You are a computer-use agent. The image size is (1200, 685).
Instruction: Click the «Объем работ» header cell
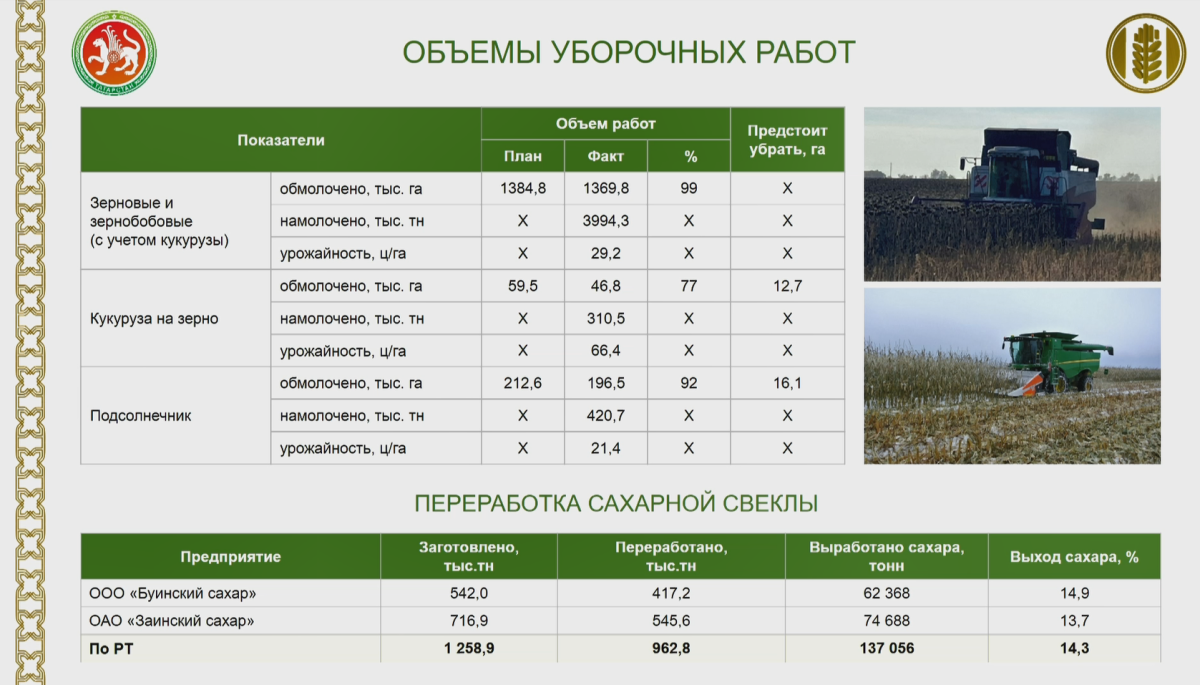[606, 124]
